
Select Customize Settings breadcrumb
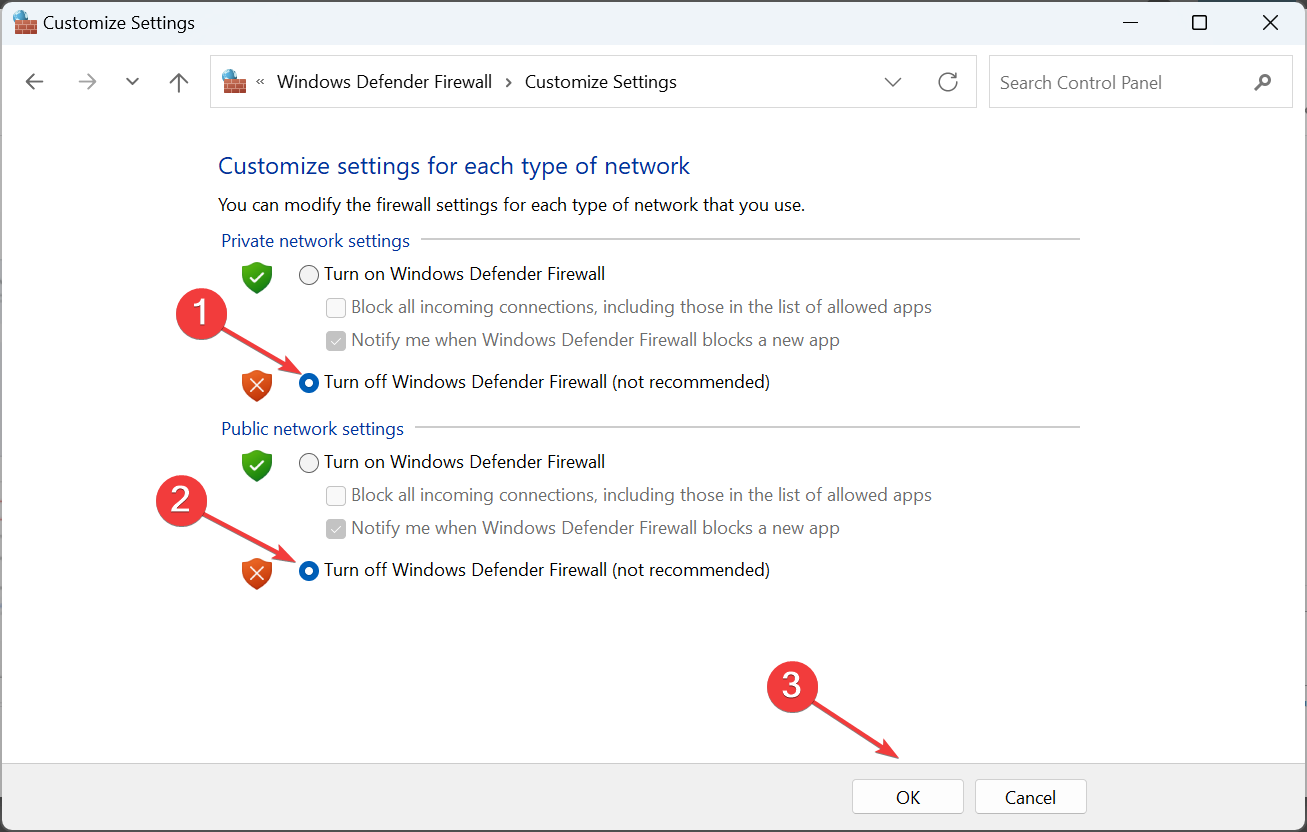click(x=601, y=82)
